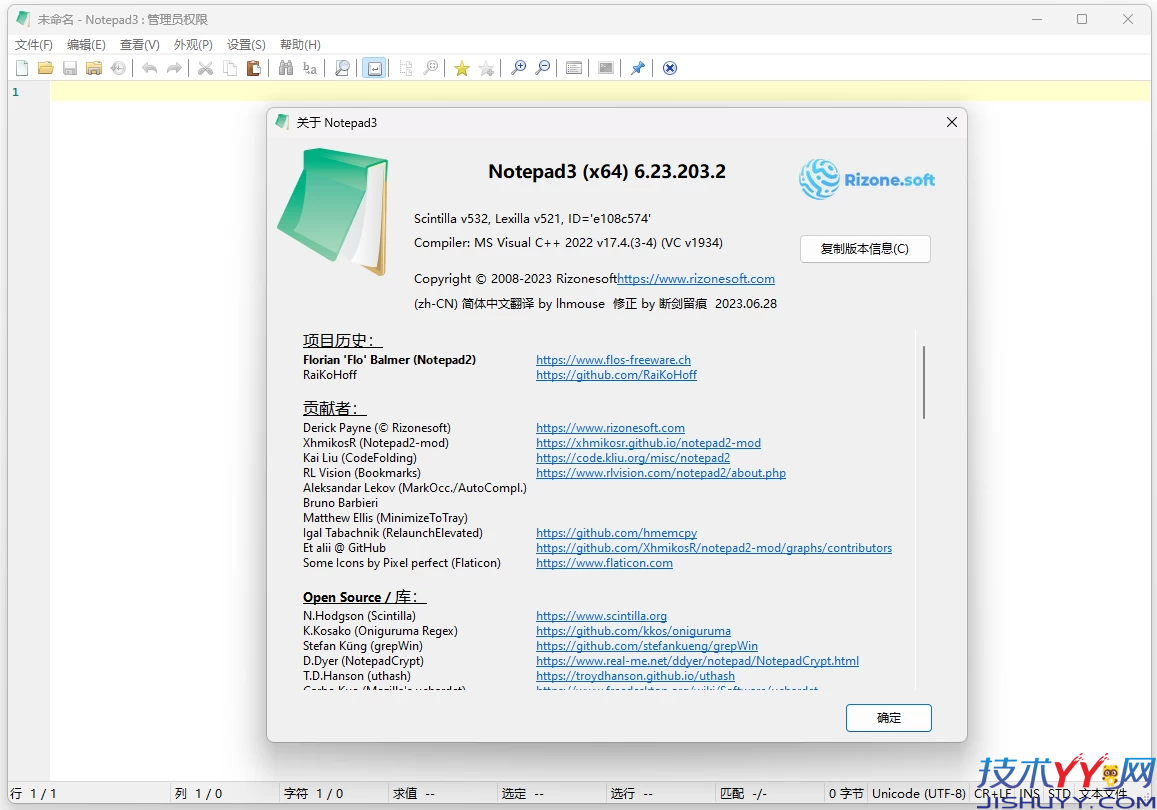
Task: Open the 设置(S) menu
Action: coord(245,44)
